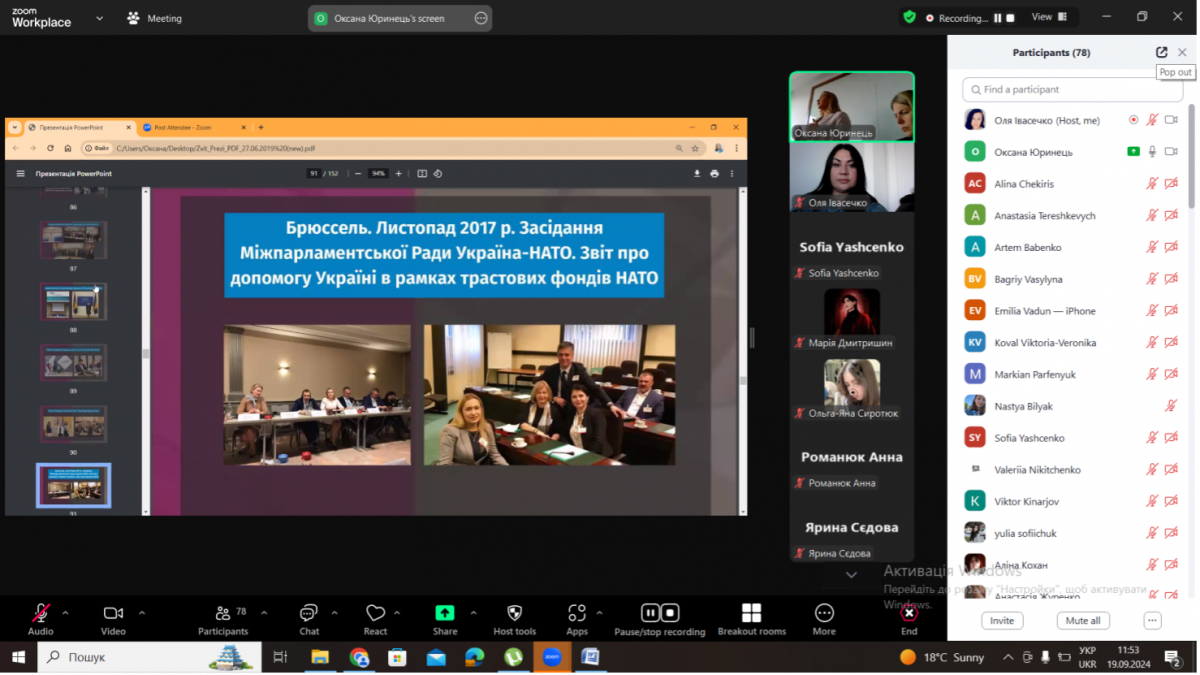Pop out the Participants panel
The width and height of the screenshot is (1200, 675).
(1161, 52)
